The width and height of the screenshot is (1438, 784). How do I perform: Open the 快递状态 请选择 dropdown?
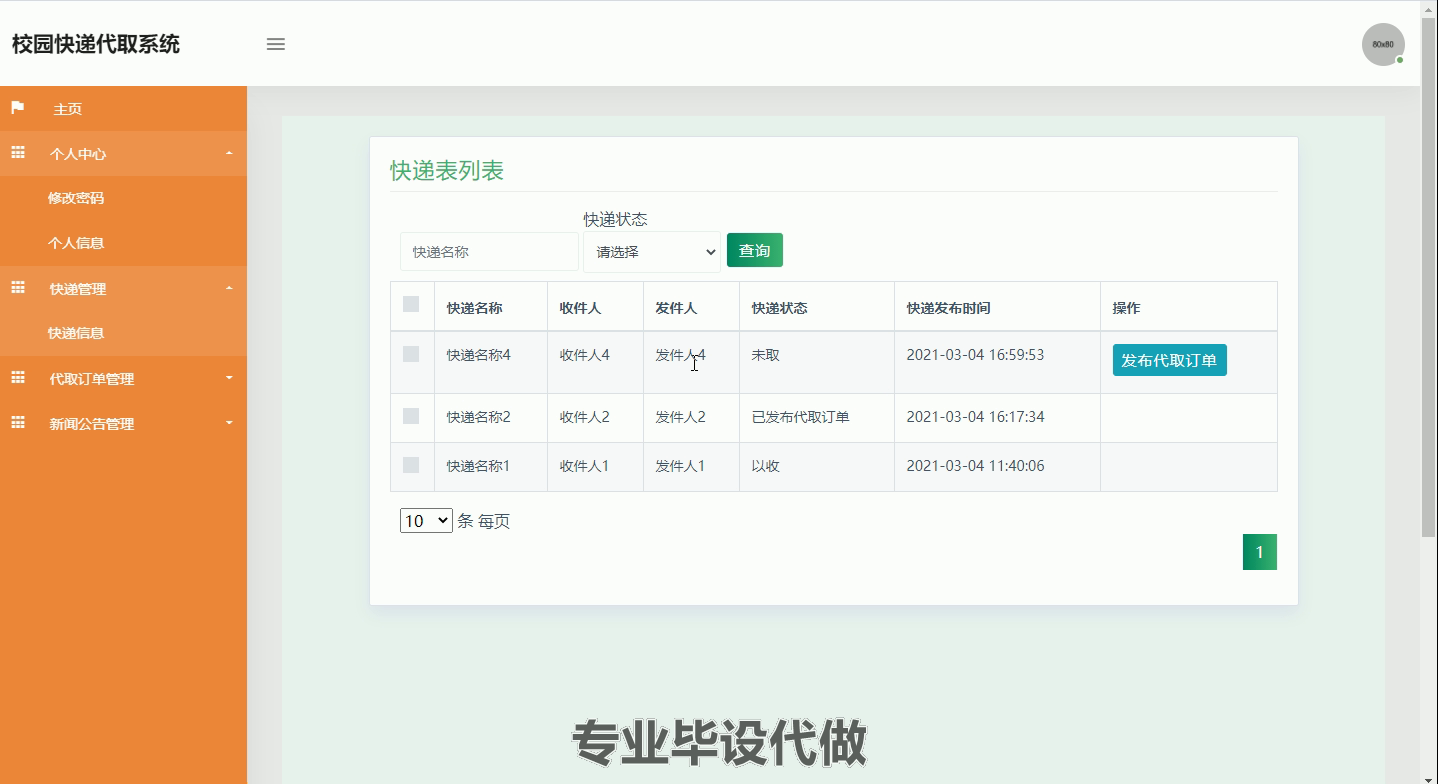coord(652,252)
